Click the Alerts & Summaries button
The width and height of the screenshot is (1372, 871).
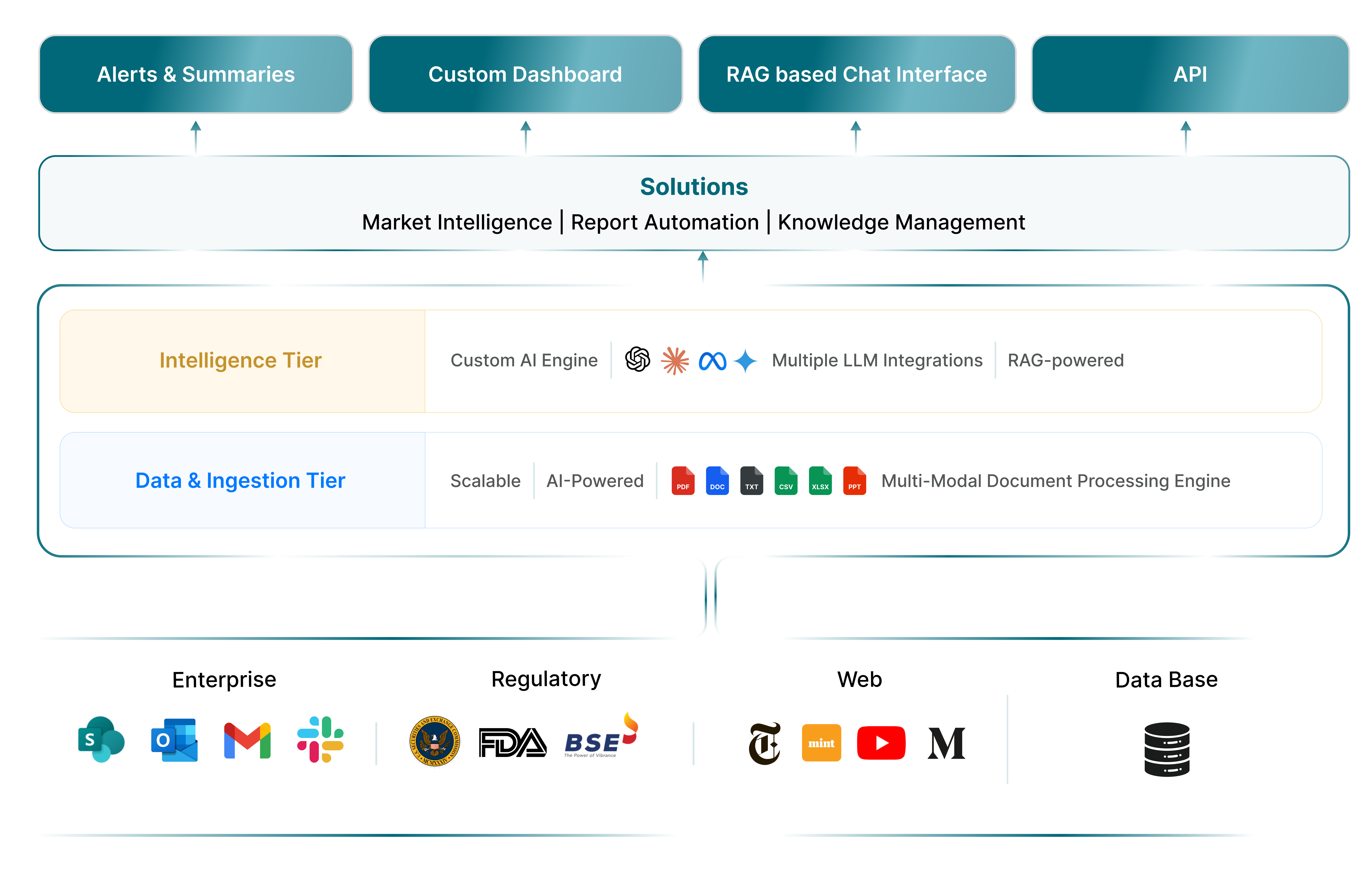(196, 74)
